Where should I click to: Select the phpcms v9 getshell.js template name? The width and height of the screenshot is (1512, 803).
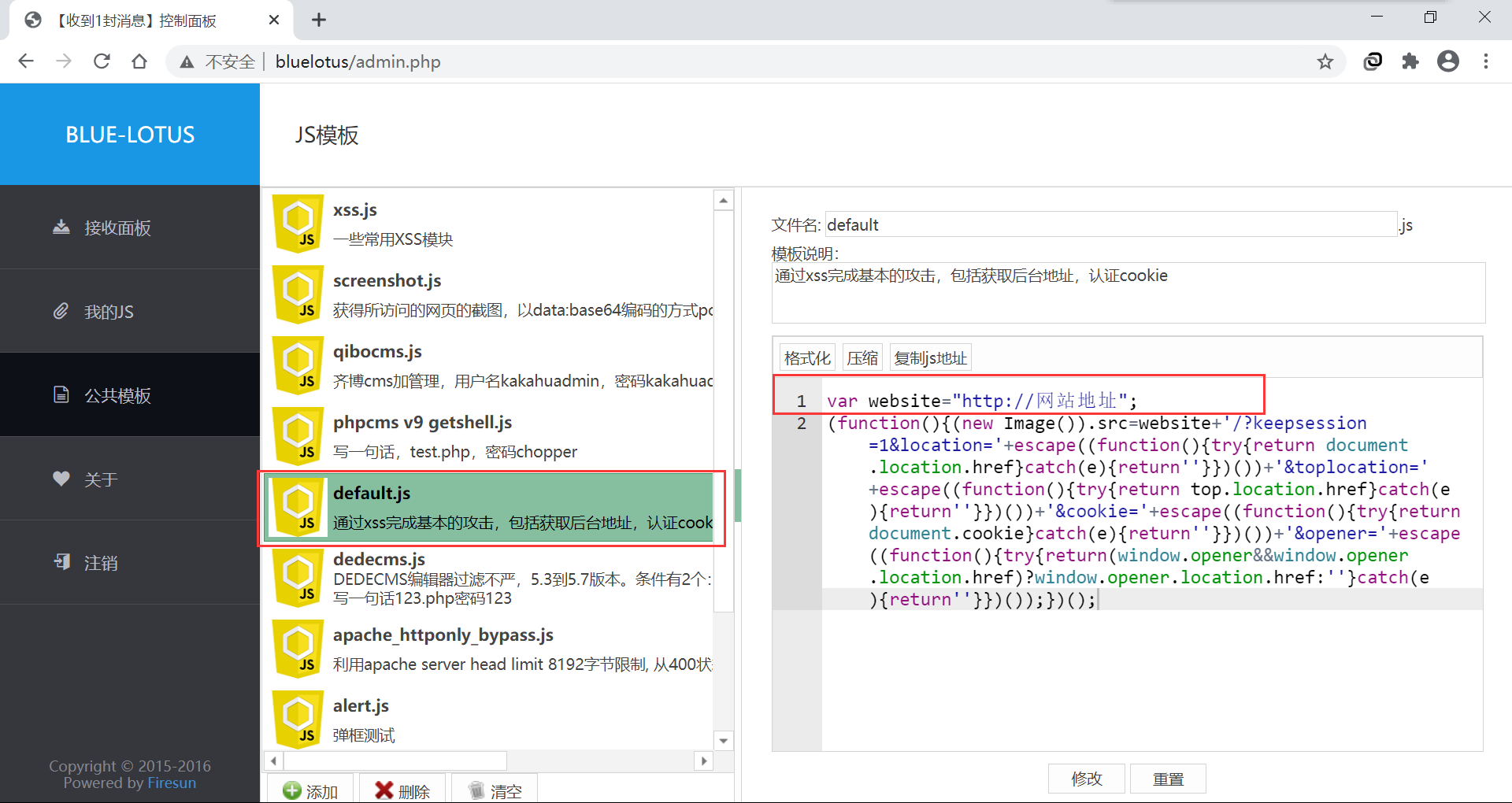422,422
